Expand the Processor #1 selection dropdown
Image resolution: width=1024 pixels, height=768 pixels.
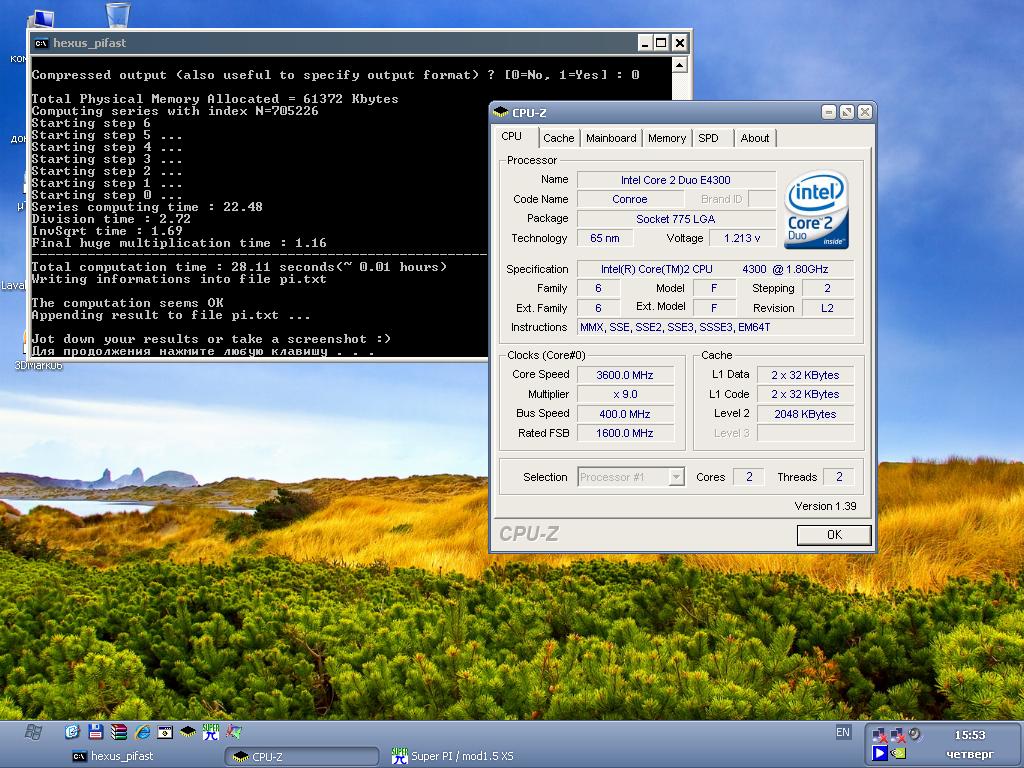[x=677, y=477]
